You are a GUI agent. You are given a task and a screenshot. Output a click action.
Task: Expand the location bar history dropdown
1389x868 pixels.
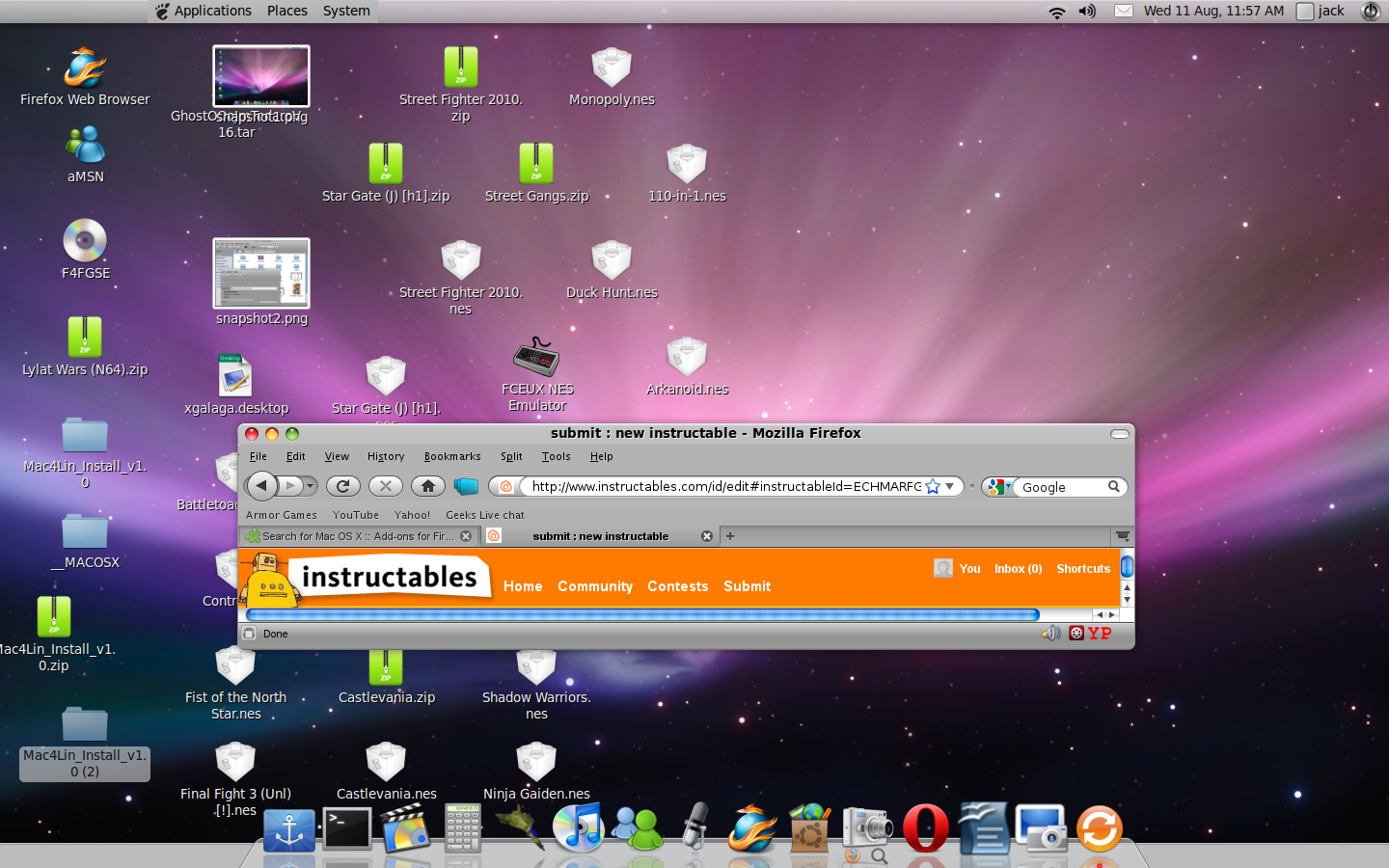click(x=951, y=486)
